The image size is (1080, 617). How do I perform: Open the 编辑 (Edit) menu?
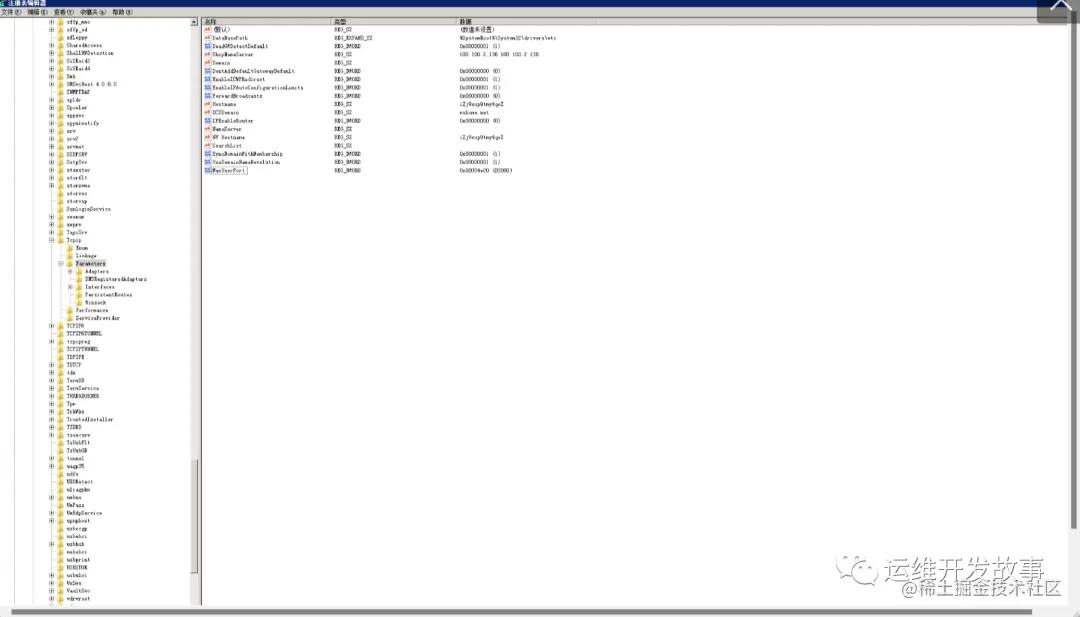click(x=37, y=12)
